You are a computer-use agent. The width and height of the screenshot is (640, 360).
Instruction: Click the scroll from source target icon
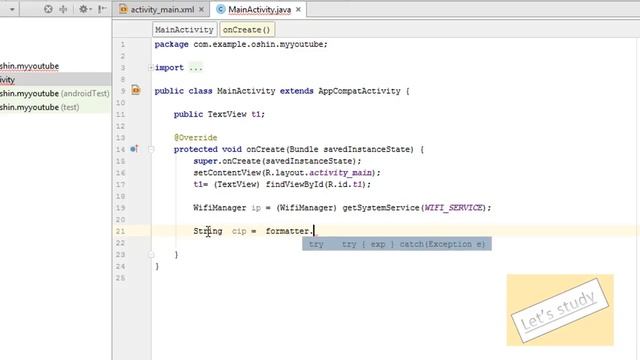click(x=48, y=9)
